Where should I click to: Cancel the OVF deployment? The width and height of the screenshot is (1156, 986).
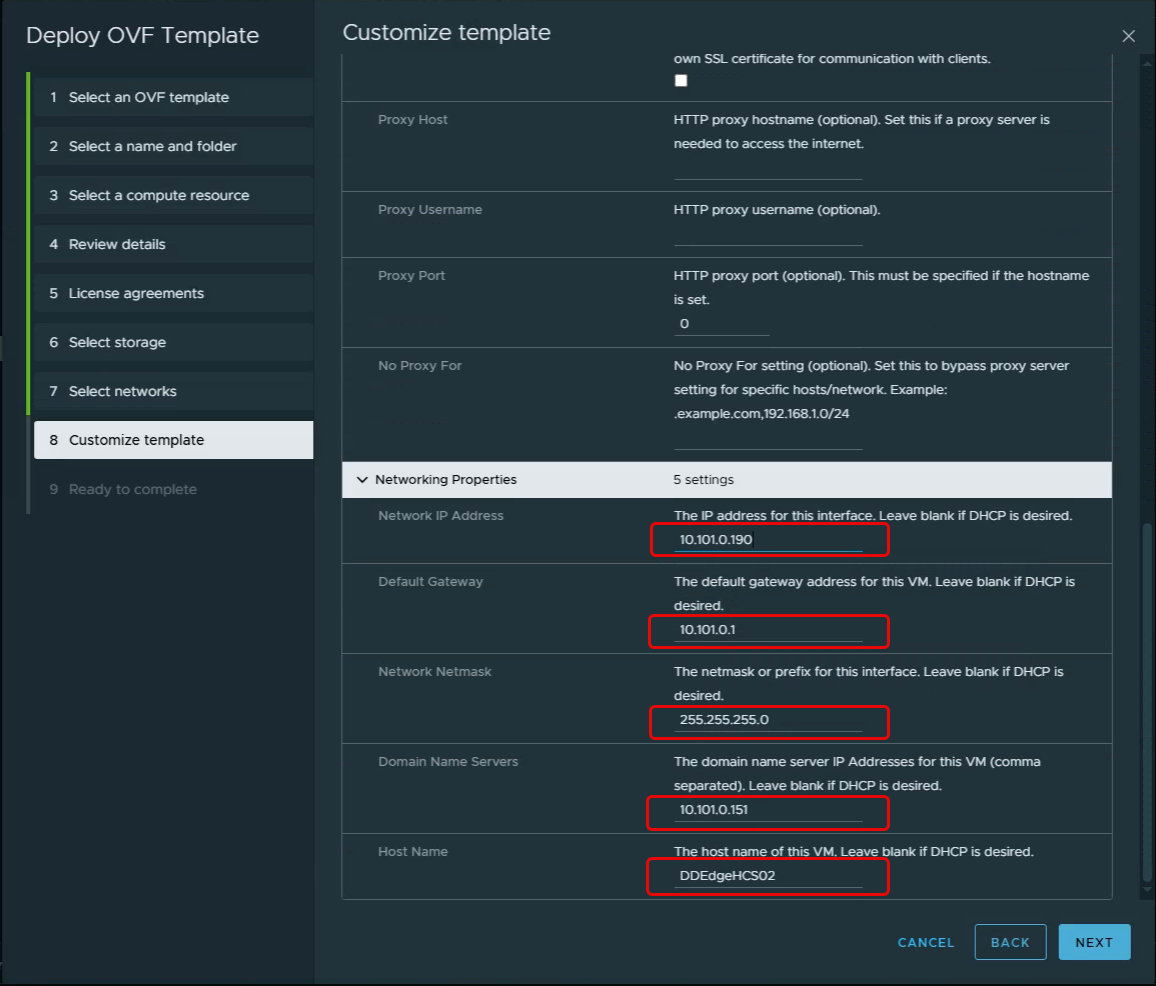click(926, 942)
